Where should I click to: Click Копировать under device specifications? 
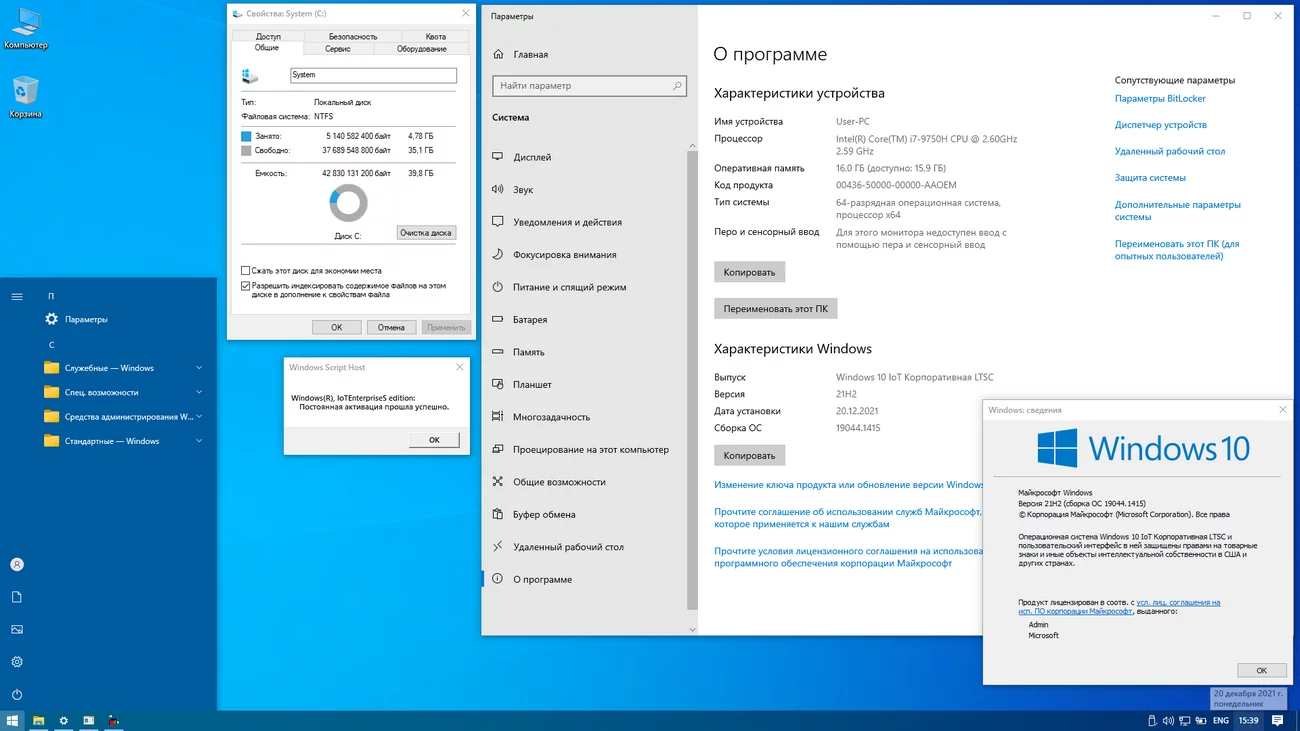coord(750,272)
